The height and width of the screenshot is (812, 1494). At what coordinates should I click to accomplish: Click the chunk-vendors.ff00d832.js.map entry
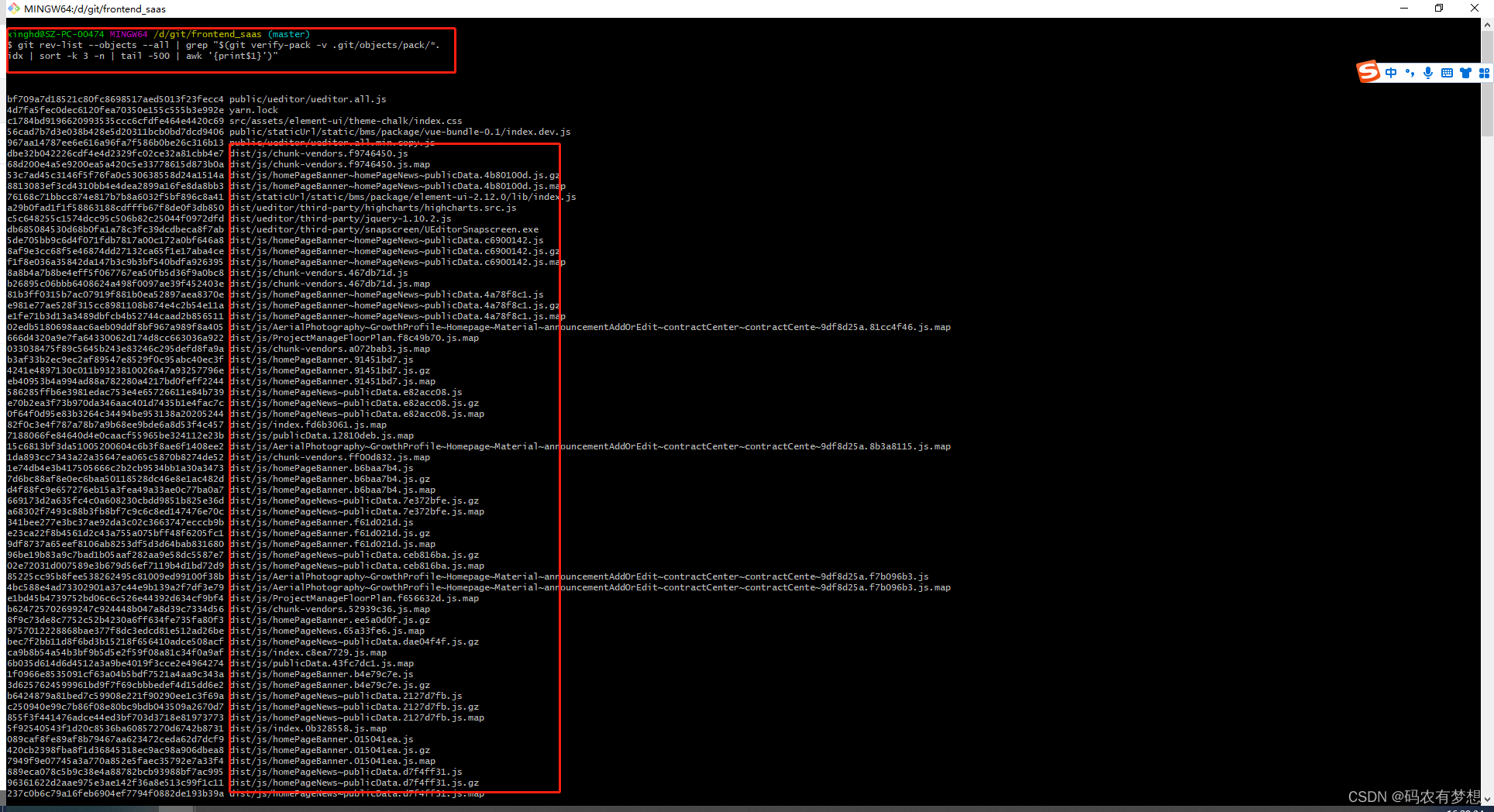(x=329, y=457)
